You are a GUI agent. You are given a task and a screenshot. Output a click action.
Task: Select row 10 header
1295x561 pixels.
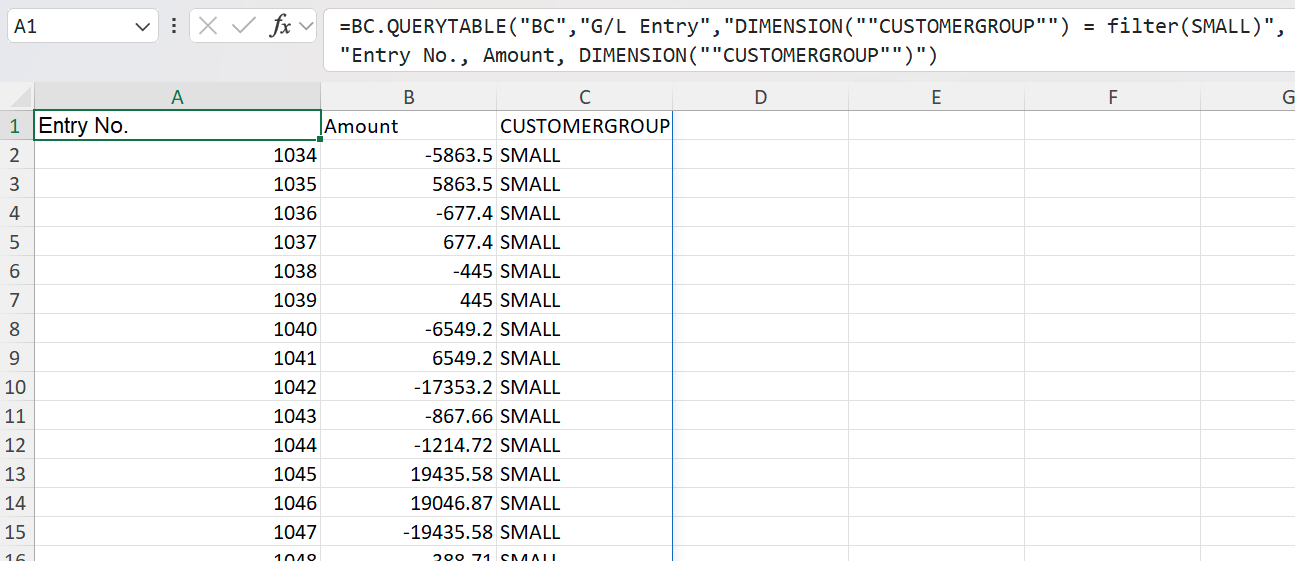click(x=16, y=387)
